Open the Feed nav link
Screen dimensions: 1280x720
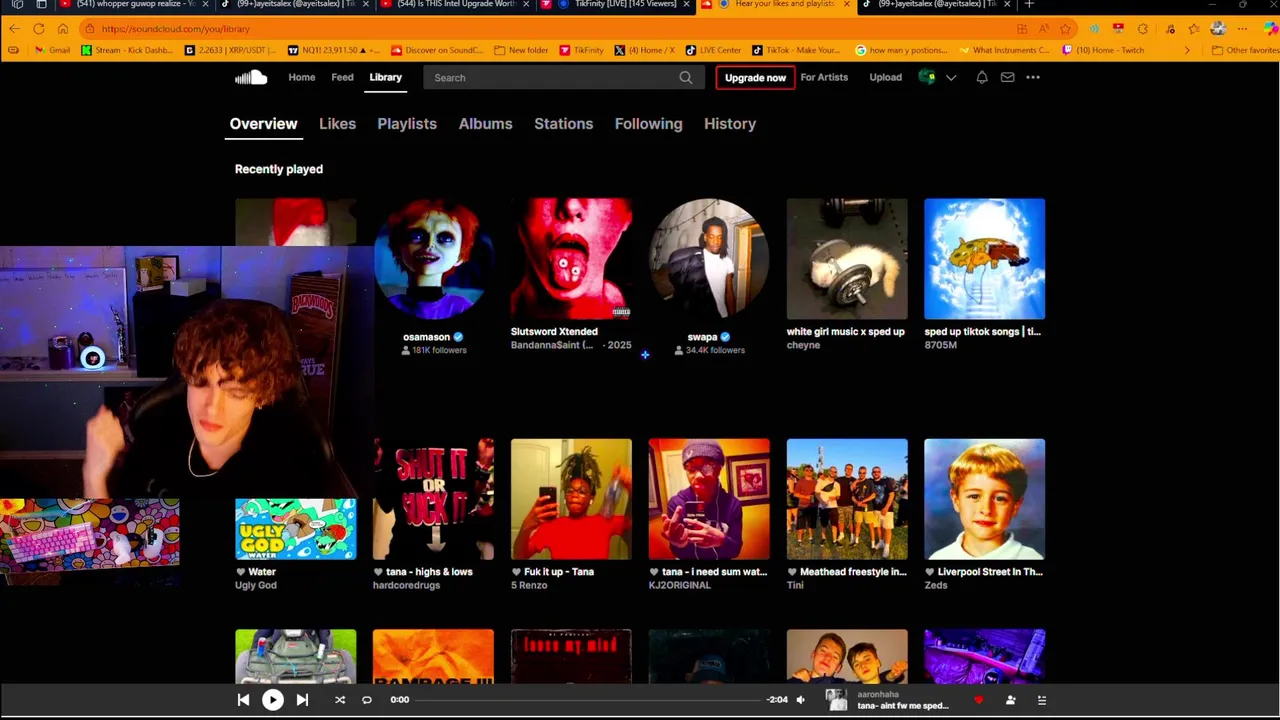[342, 77]
